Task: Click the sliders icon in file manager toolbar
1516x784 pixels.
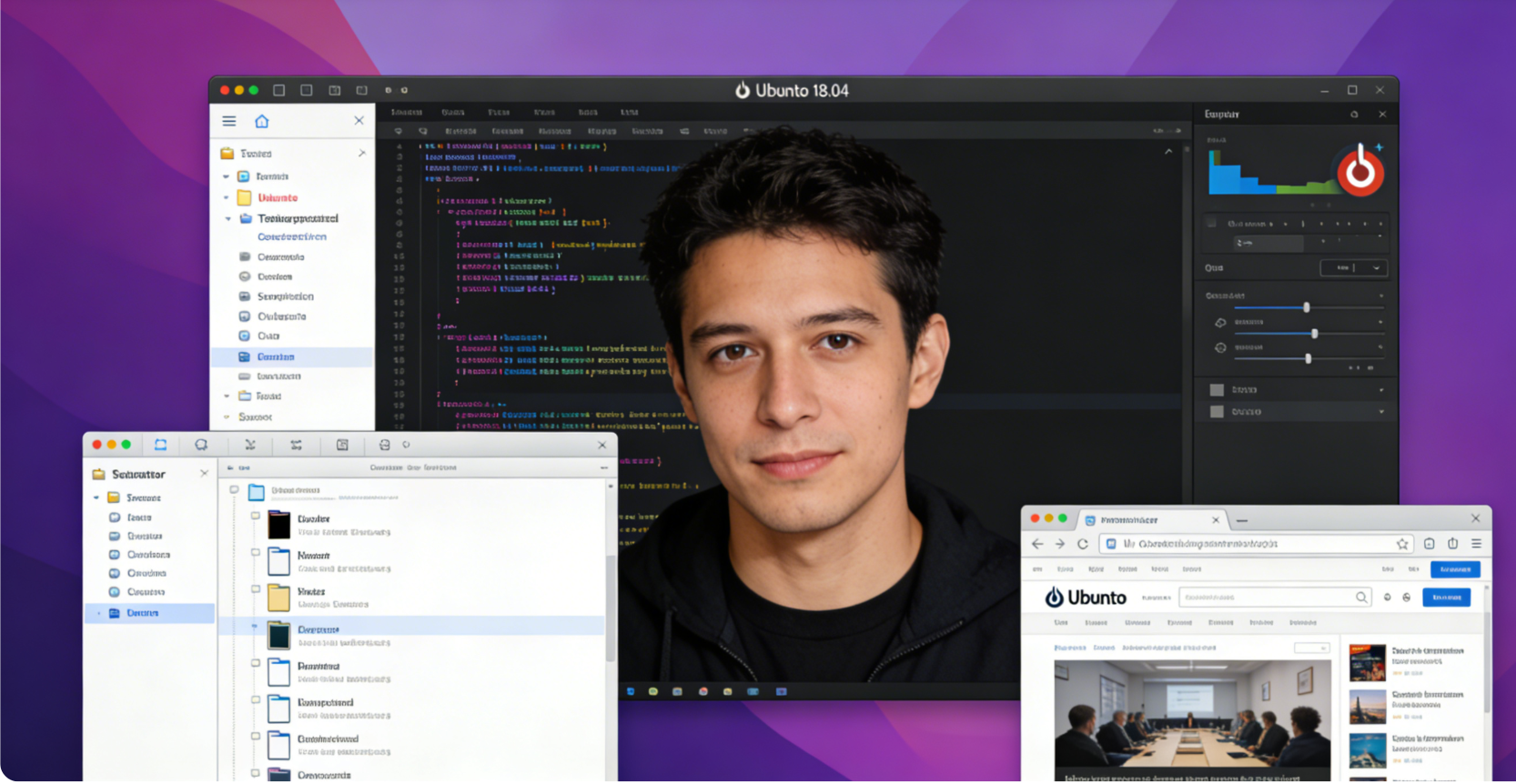Action: tap(296, 445)
